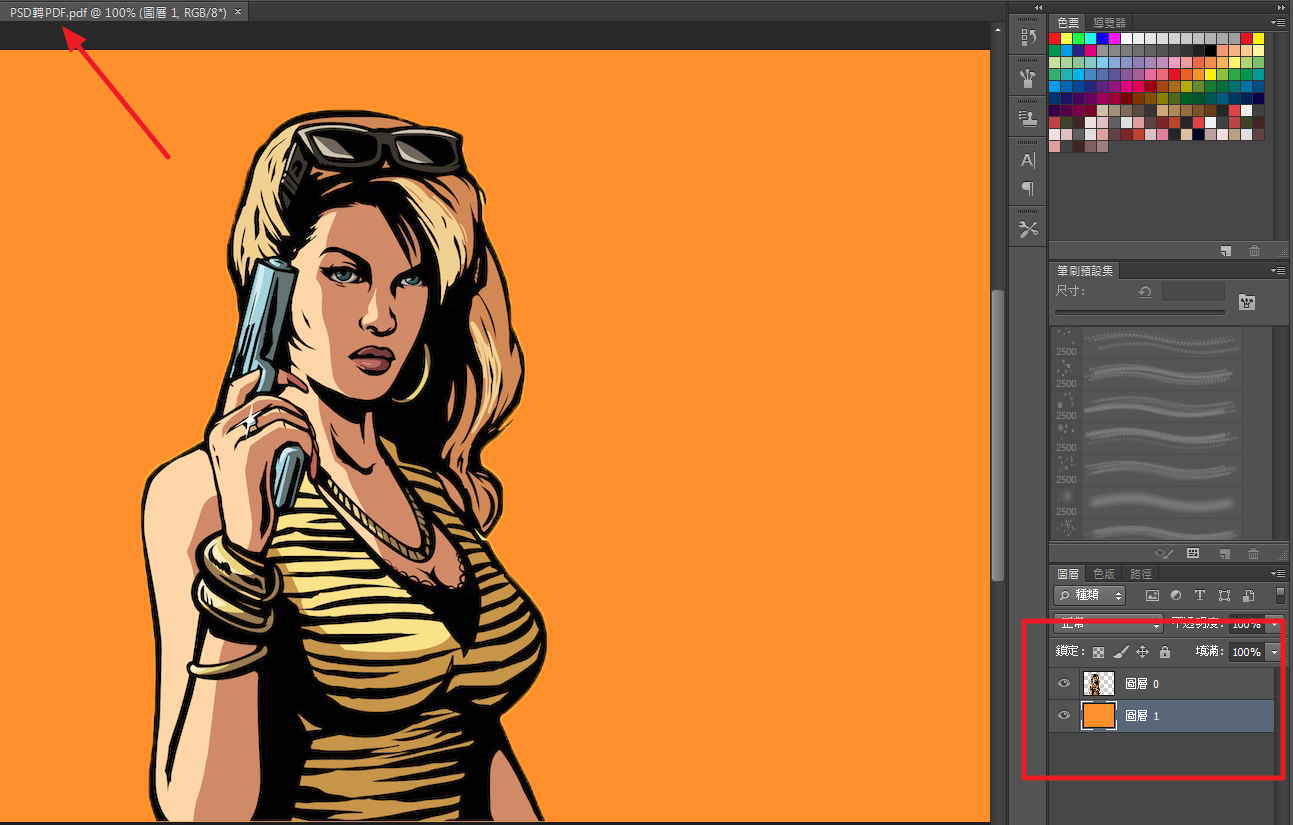Pick the cyan swatch in the top swatch row
The image size is (1293, 825).
pos(1091,38)
